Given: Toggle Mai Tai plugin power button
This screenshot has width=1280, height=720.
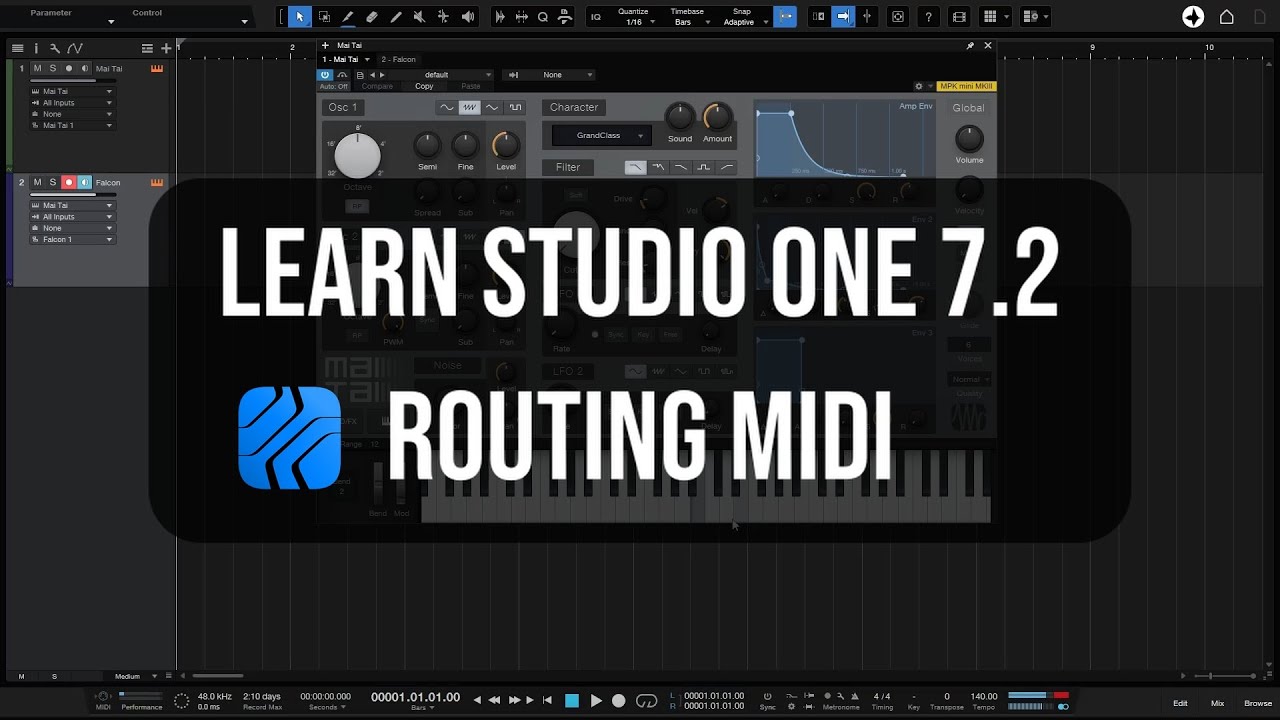Looking at the screenshot, I should pyautogui.click(x=325, y=75).
